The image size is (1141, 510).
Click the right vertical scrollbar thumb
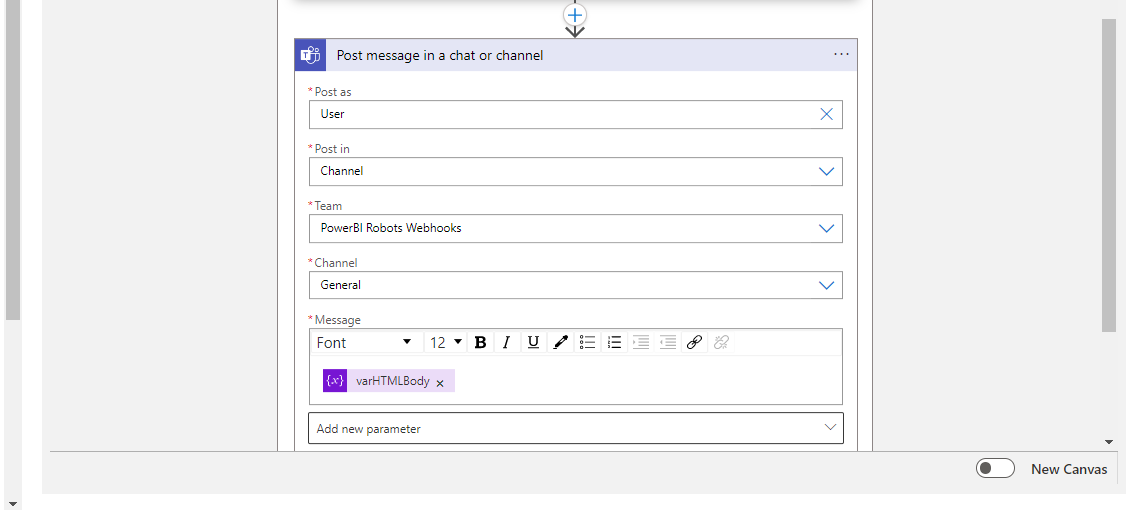(x=1109, y=175)
